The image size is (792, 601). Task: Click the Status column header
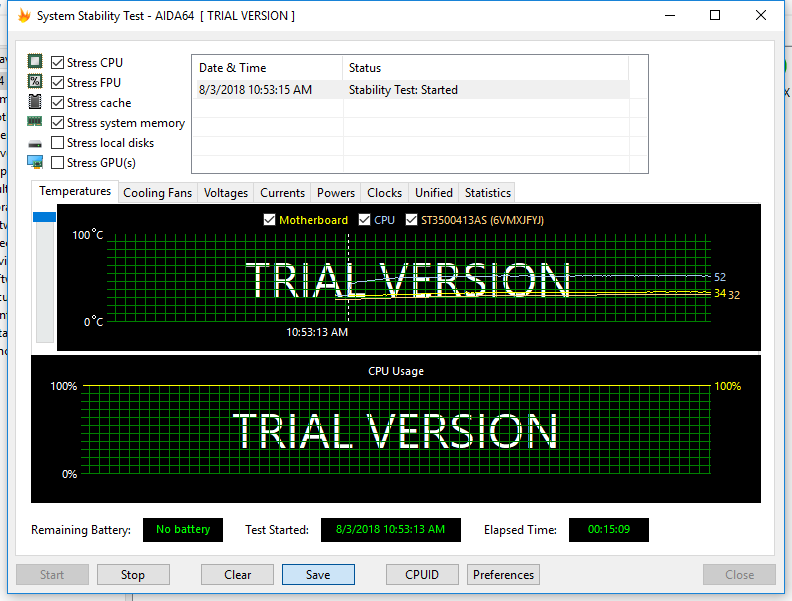[x=486, y=68]
